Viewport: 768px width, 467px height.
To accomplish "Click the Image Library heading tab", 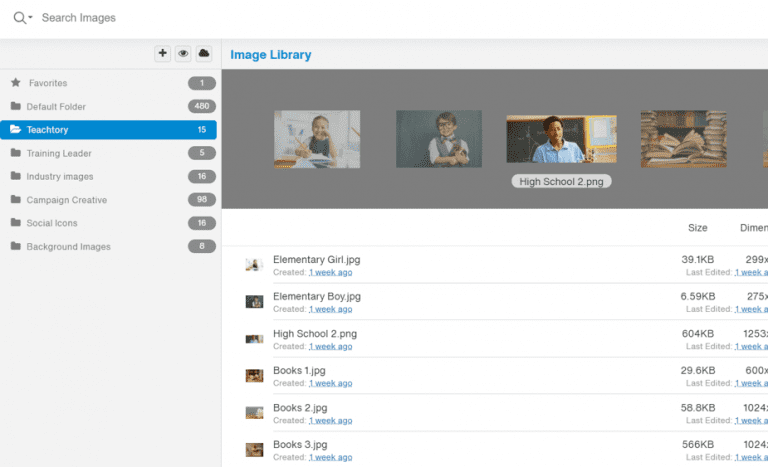I will point(271,55).
